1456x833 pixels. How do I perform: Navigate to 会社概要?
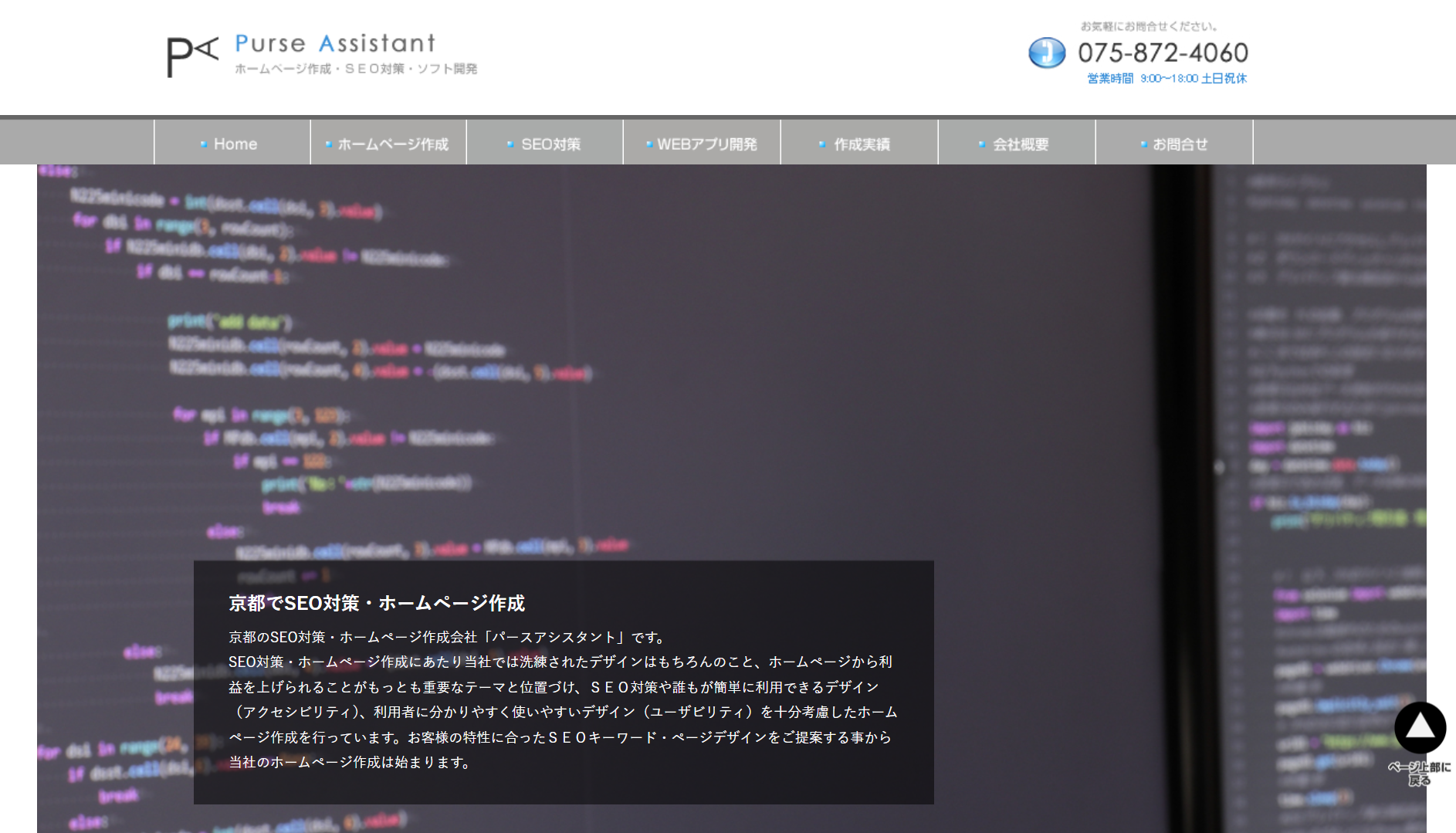point(1017,144)
